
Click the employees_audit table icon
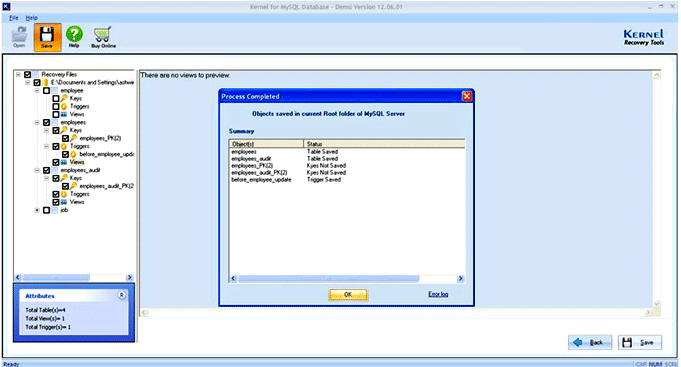tap(55, 170)
